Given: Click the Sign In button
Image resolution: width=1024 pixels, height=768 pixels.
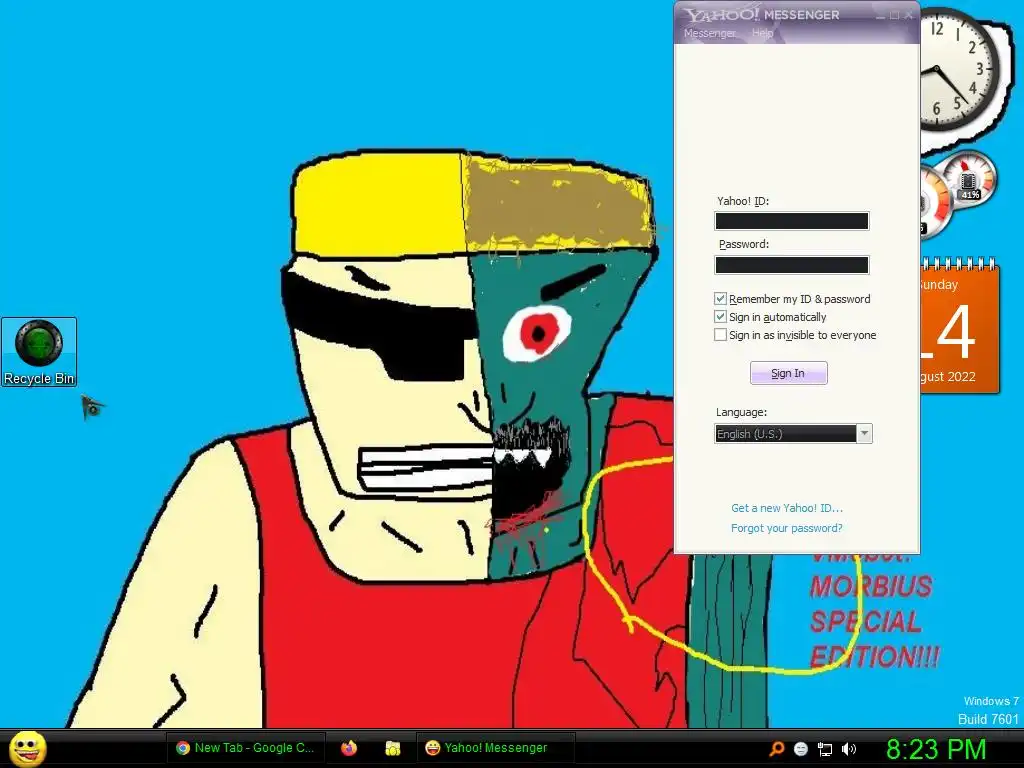Looking at the screenshot, I should [x=788, y=373].
